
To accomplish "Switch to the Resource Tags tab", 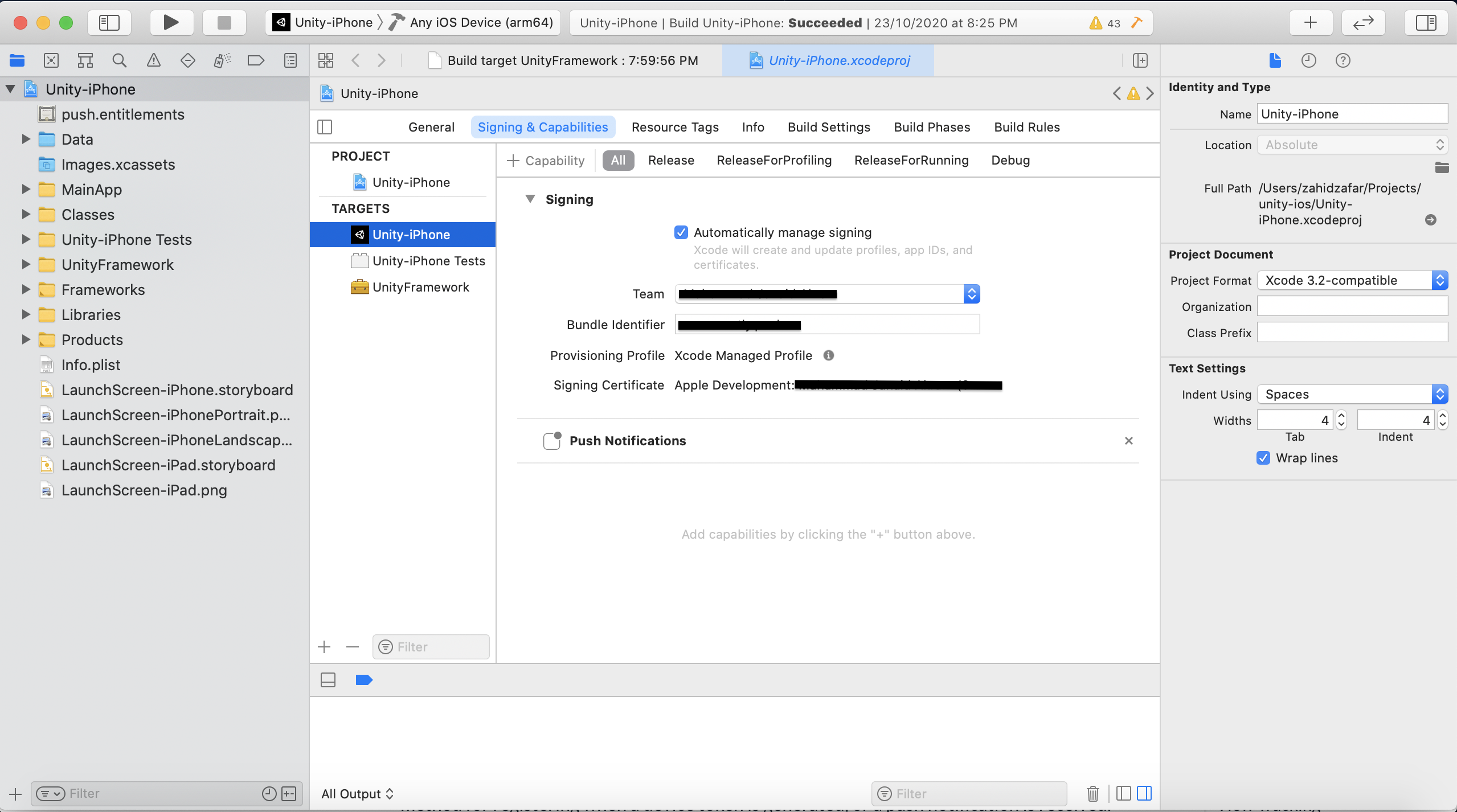I will click(x=675, y=127).
